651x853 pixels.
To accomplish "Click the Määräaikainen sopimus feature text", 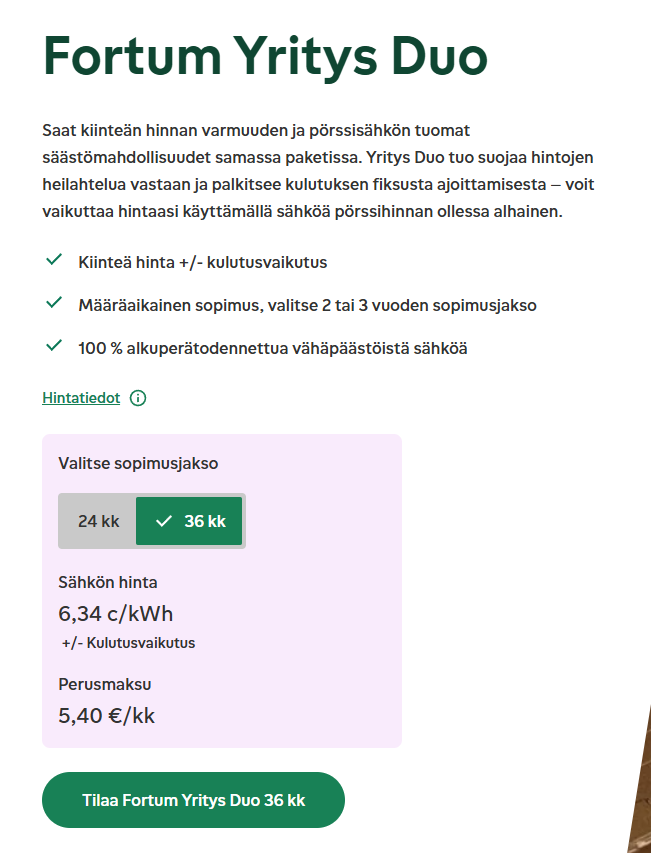I will (306, 305).
